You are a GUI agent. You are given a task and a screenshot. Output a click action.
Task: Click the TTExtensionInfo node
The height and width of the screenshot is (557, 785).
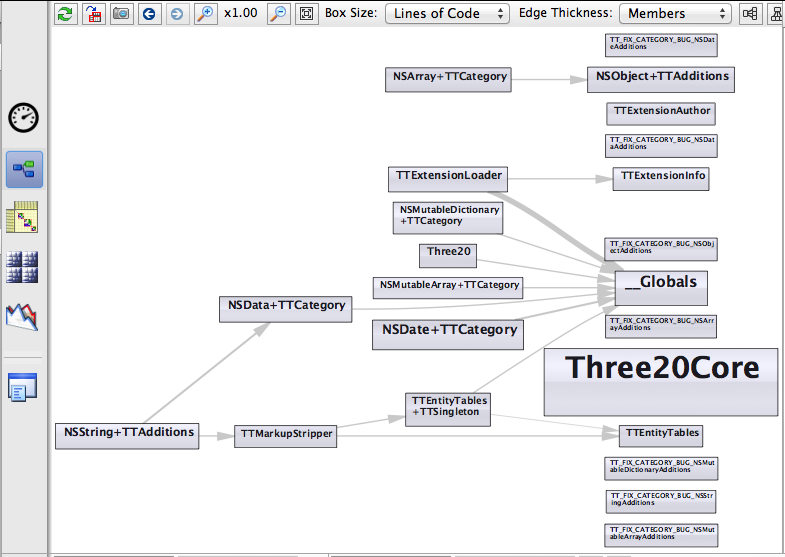coord(661,179)
